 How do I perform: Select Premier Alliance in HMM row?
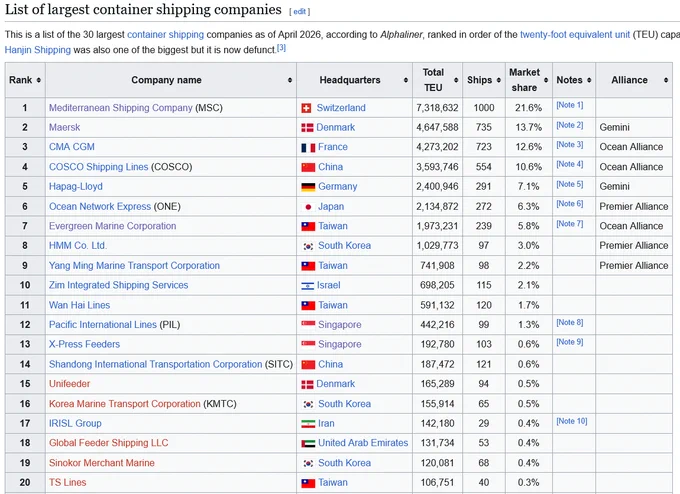click(x=634, y=245)
